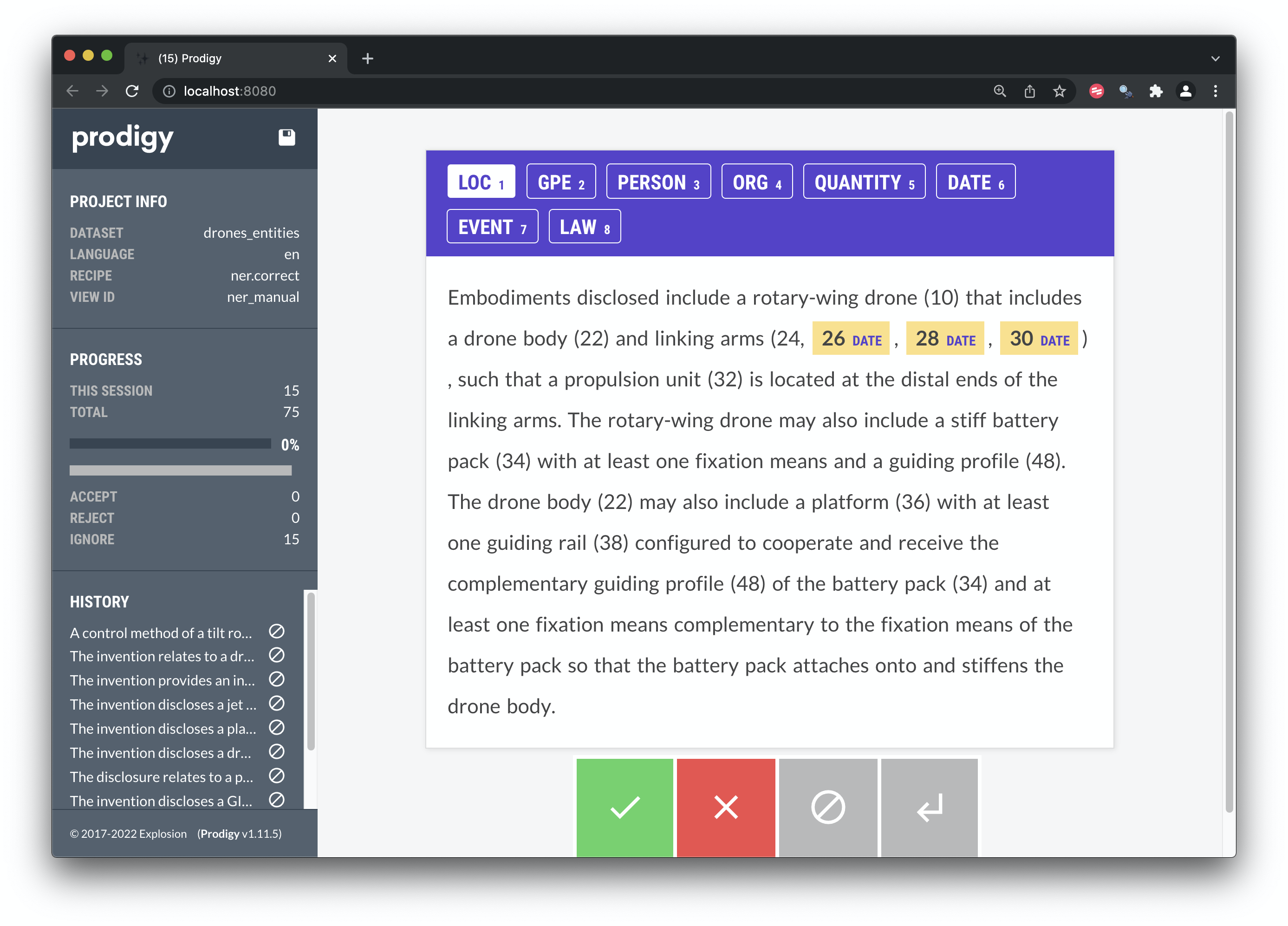The height and width of the screenshot is (926, 1288).
Task: Open the tab search chevron
Action: (1215, 59)
